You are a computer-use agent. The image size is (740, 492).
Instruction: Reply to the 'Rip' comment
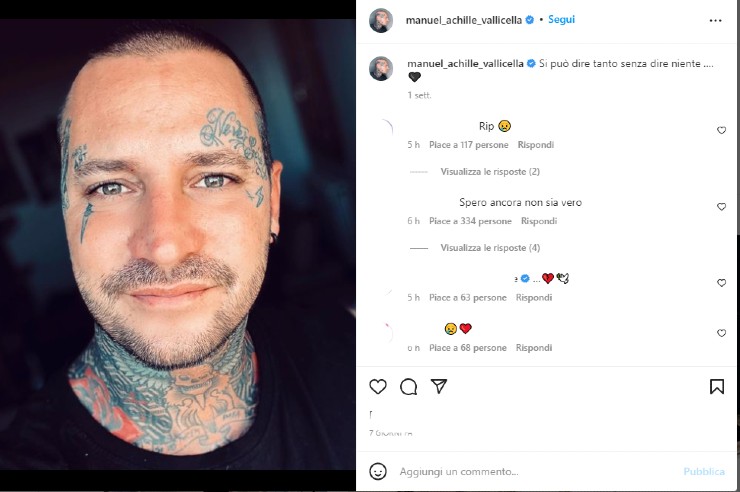536,145
